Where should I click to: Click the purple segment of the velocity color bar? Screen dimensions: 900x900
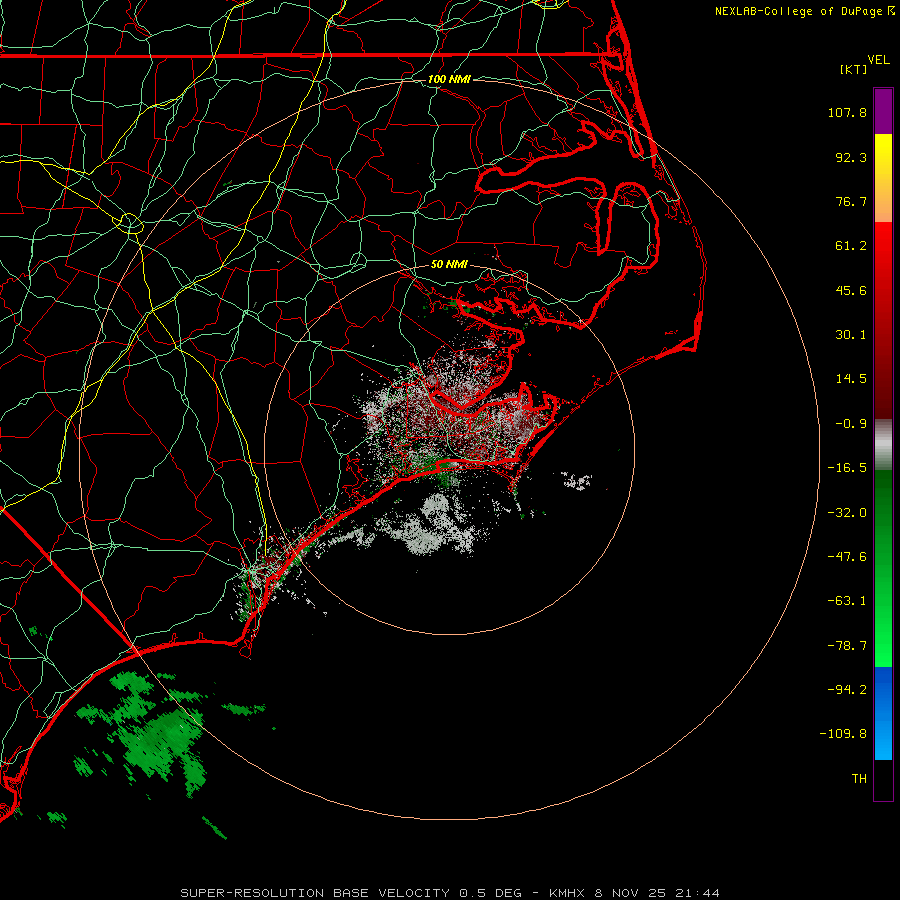[x=883, y=111]
